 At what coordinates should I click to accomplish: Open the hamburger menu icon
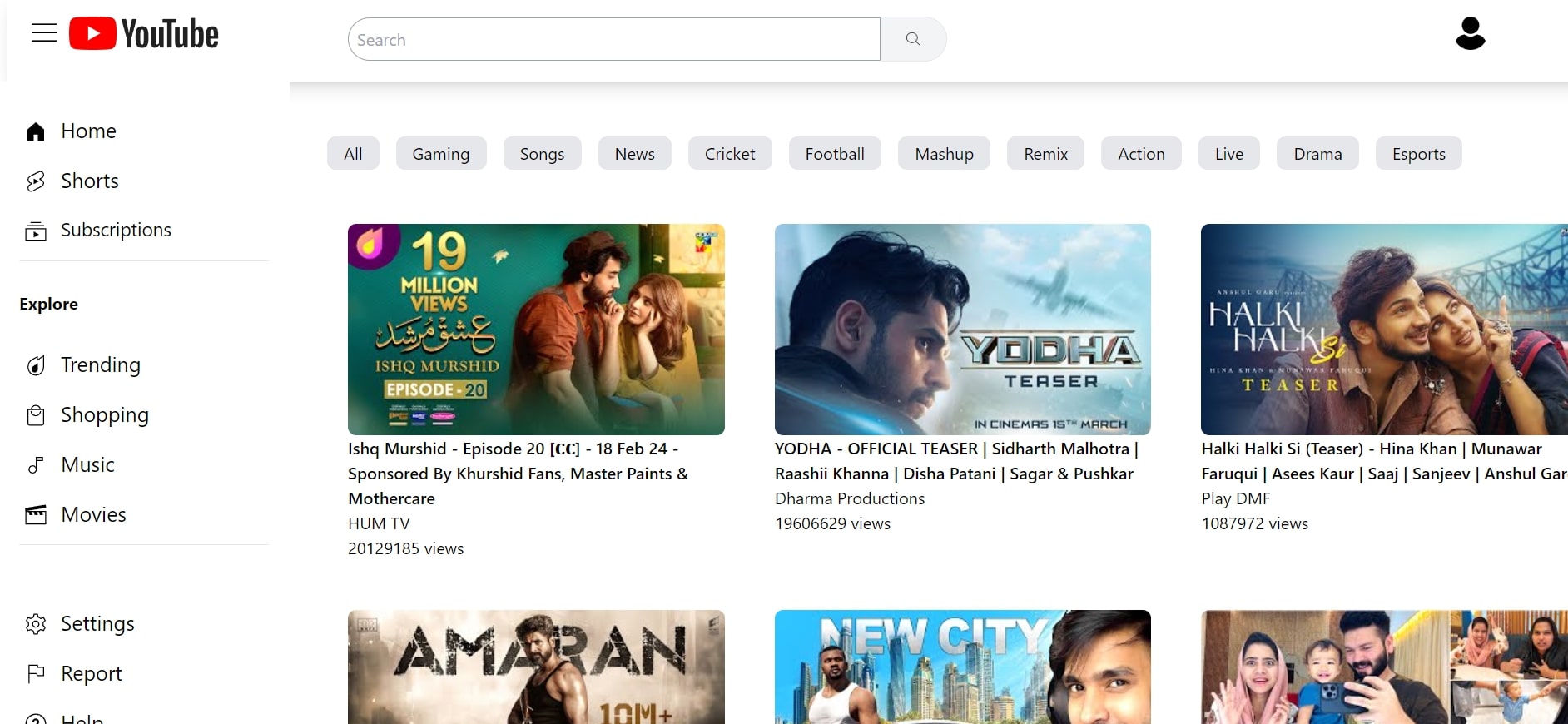[43, 33]
